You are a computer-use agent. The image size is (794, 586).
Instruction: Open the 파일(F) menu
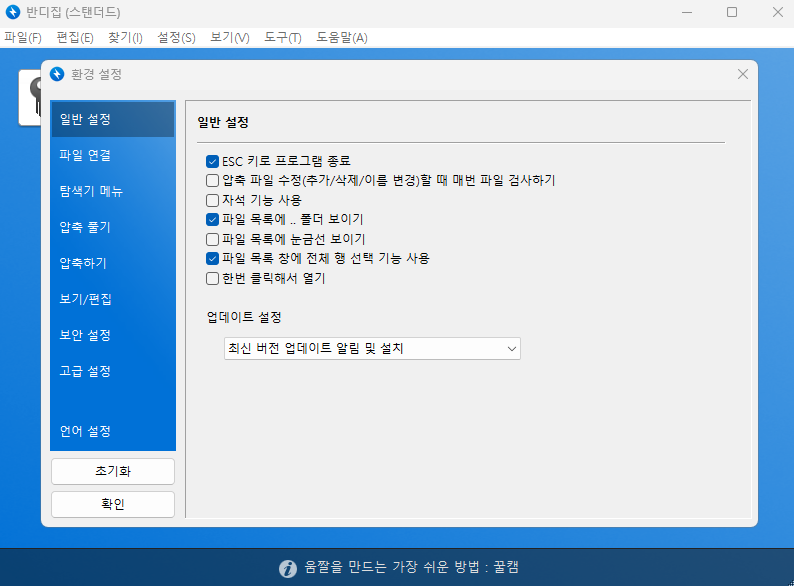[x=23, y=37]
